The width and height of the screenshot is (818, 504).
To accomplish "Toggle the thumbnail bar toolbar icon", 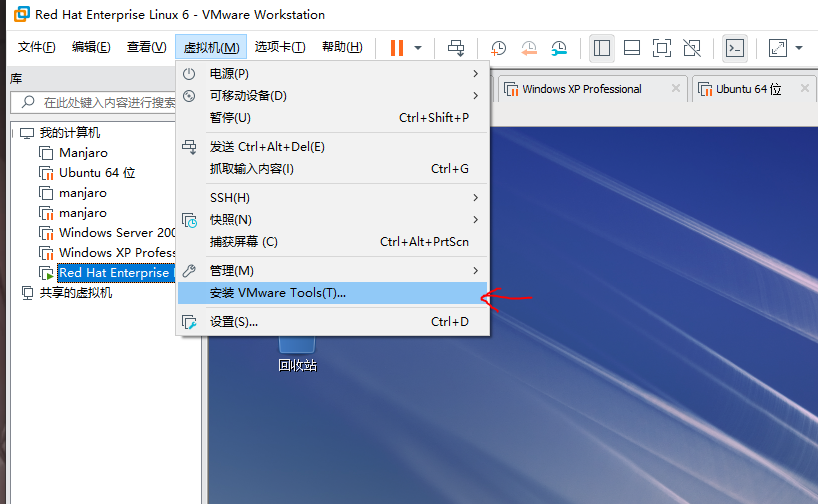I will pos(632,48).
